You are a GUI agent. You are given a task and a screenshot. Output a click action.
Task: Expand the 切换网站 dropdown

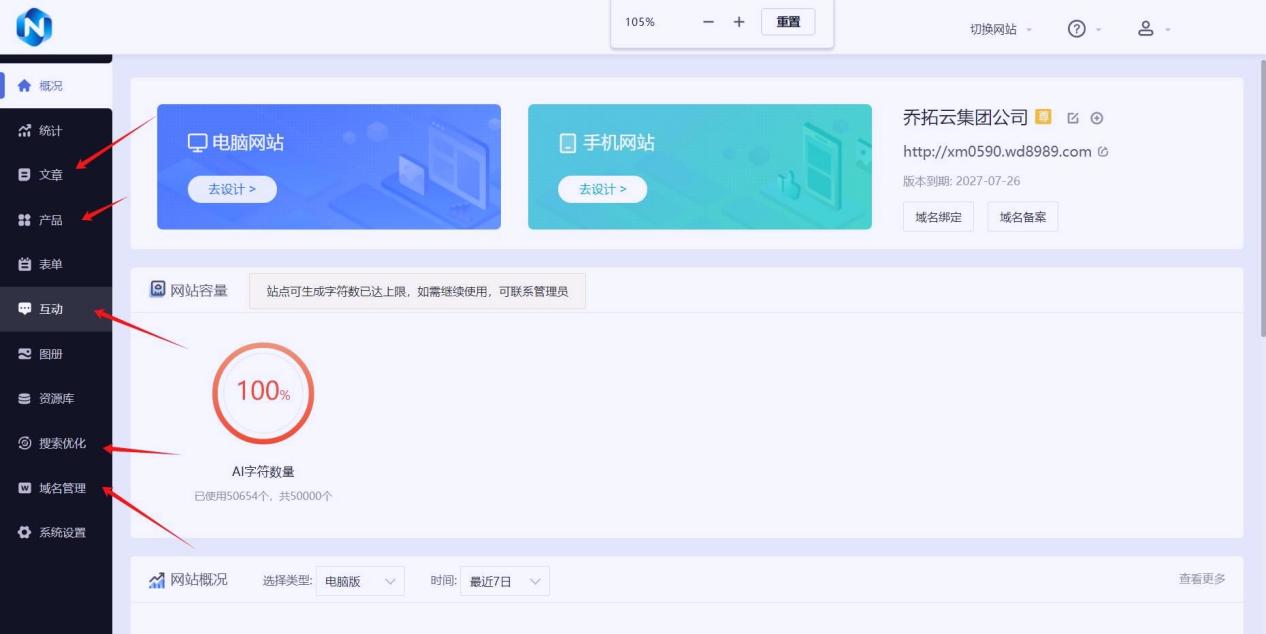[x=1000, y=30]
